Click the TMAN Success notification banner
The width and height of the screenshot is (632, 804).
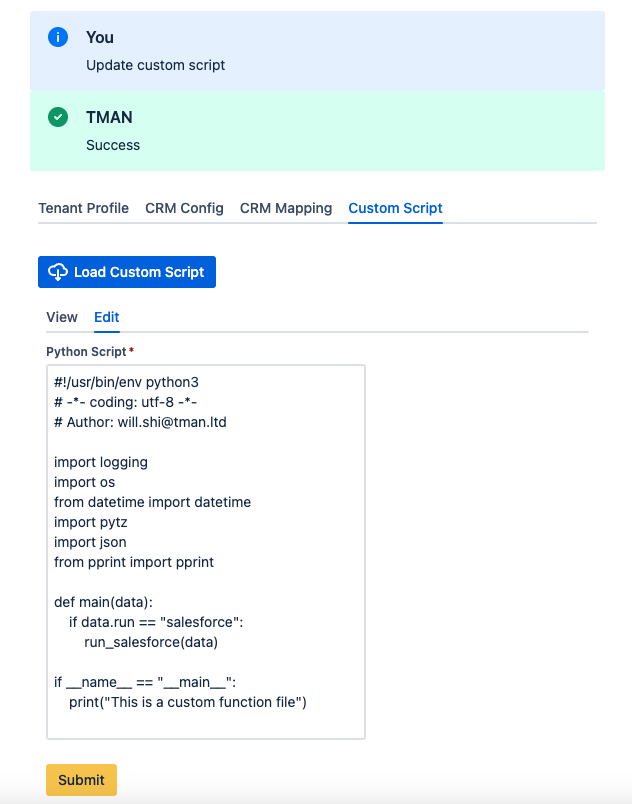317,131
